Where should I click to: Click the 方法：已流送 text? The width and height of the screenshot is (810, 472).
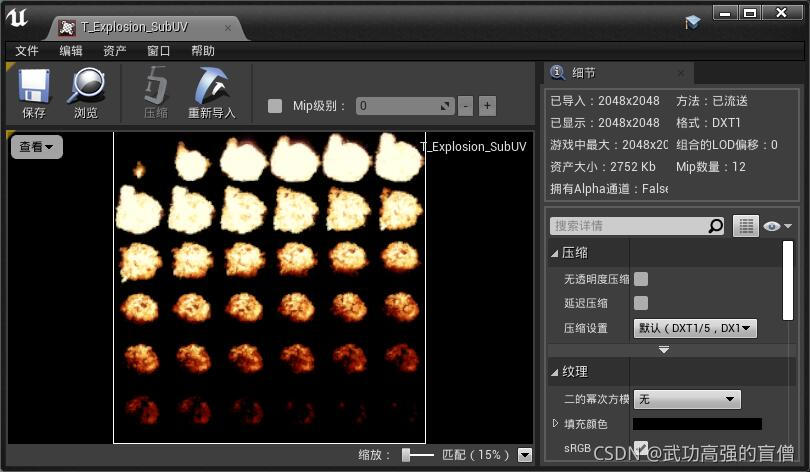pyautogui.click(x=711, y=101)
